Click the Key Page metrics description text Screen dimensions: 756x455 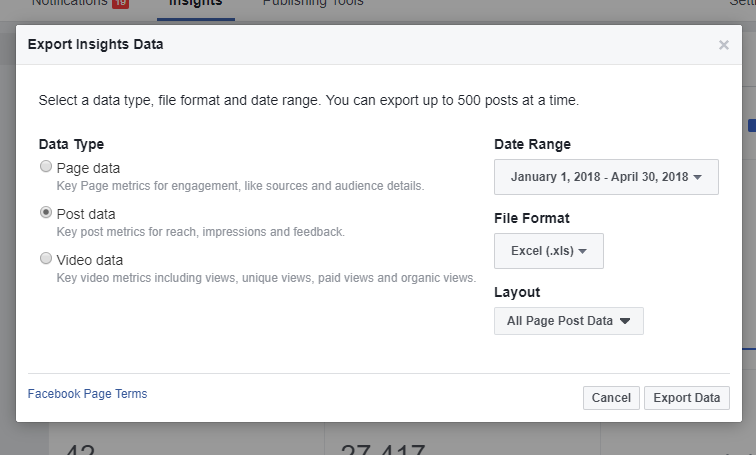tap(240, 186)
